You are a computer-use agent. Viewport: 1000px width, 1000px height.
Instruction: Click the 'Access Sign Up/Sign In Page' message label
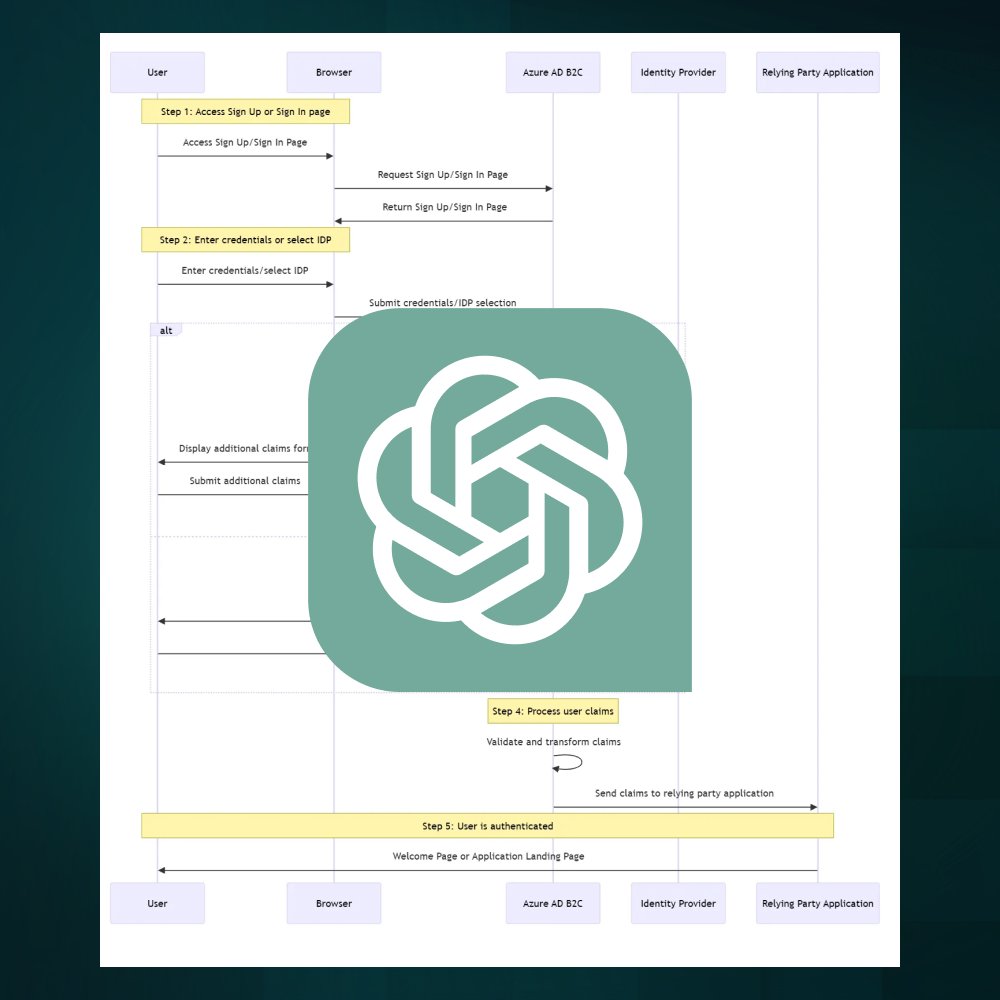(245, 142)
